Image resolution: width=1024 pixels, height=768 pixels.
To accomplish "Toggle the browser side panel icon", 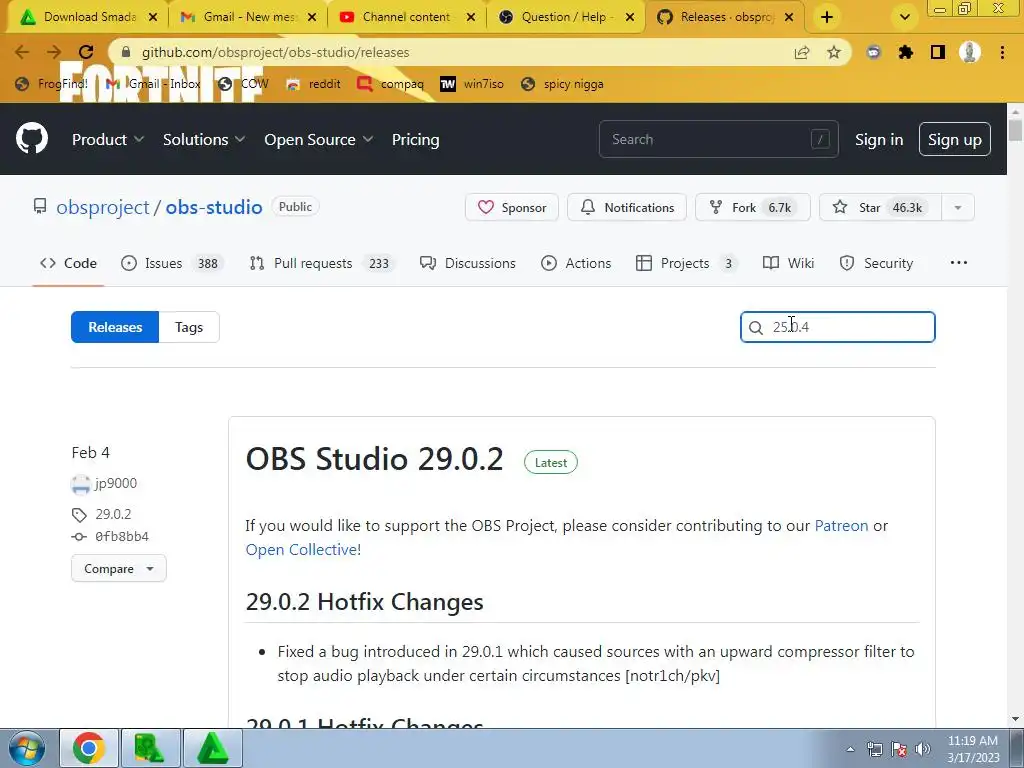I will (938, 52).
